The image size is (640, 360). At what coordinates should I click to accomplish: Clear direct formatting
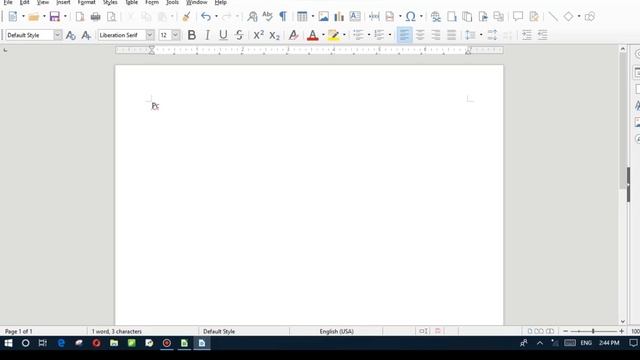293,35
